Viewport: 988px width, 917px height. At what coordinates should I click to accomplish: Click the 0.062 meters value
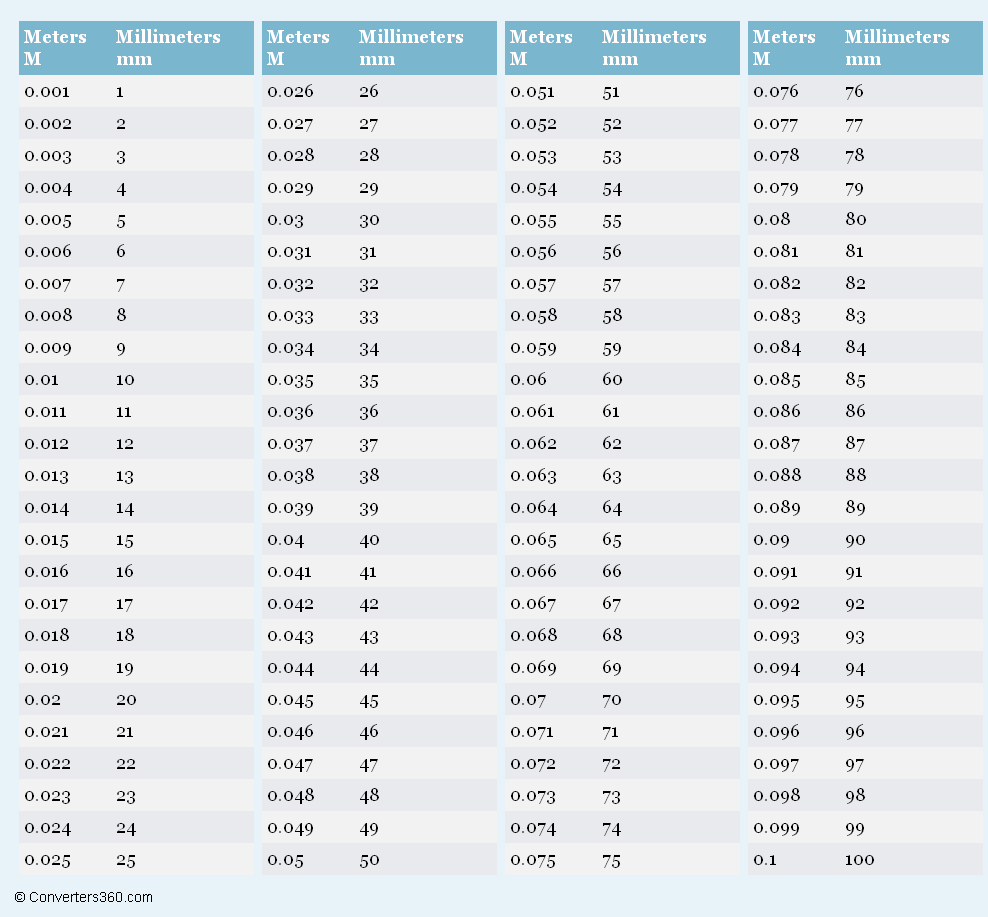(534, 444)
